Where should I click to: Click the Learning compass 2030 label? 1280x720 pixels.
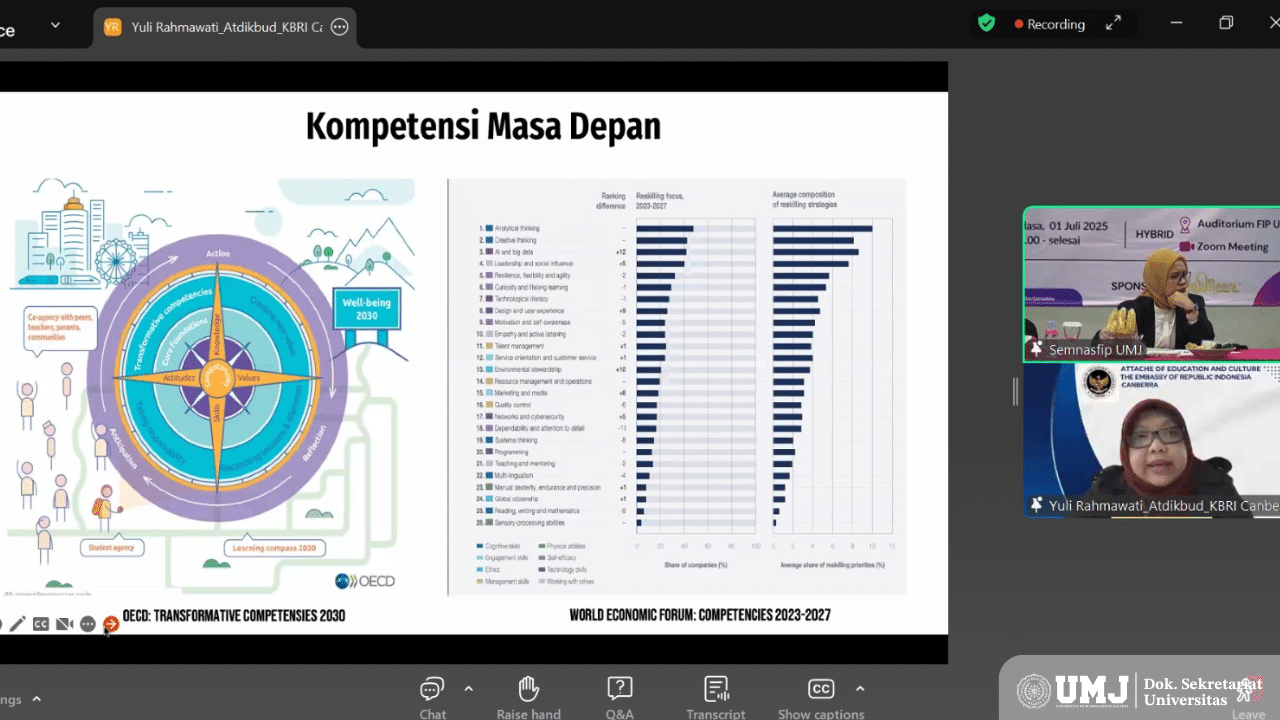pos(274,547)
